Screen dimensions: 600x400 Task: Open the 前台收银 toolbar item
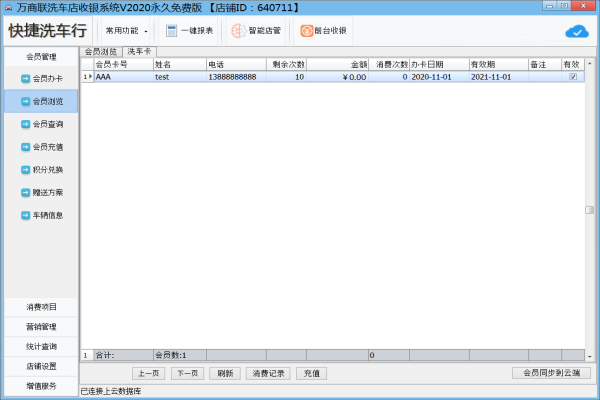pos(323,31)
